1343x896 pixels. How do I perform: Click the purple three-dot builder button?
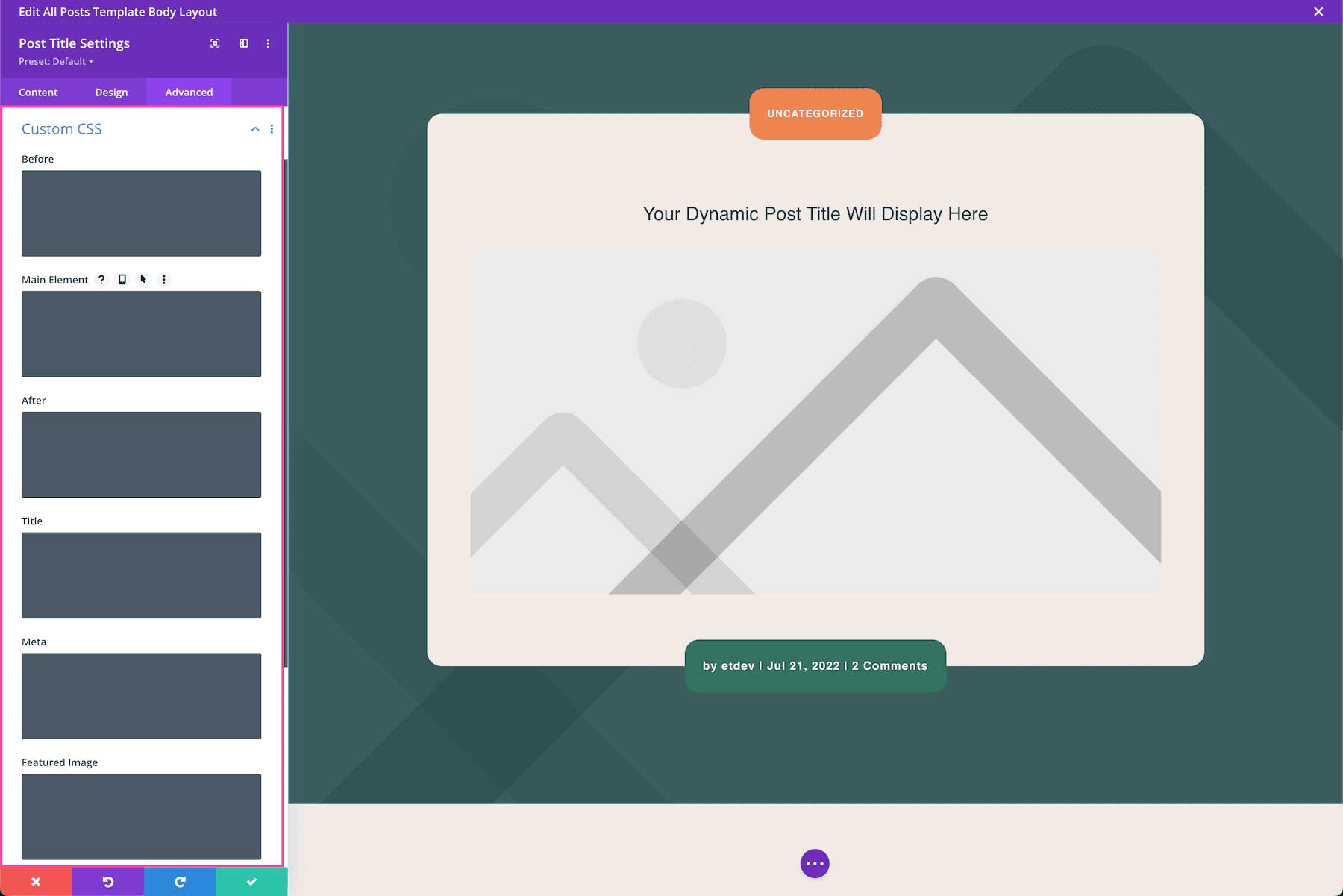pos(815,864)
